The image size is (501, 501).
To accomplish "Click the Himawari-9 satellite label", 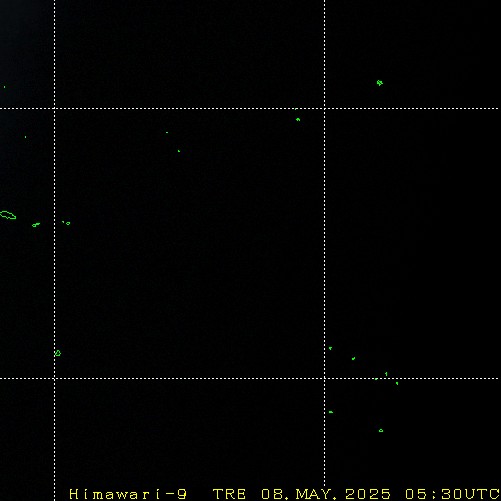I will 128,494.
